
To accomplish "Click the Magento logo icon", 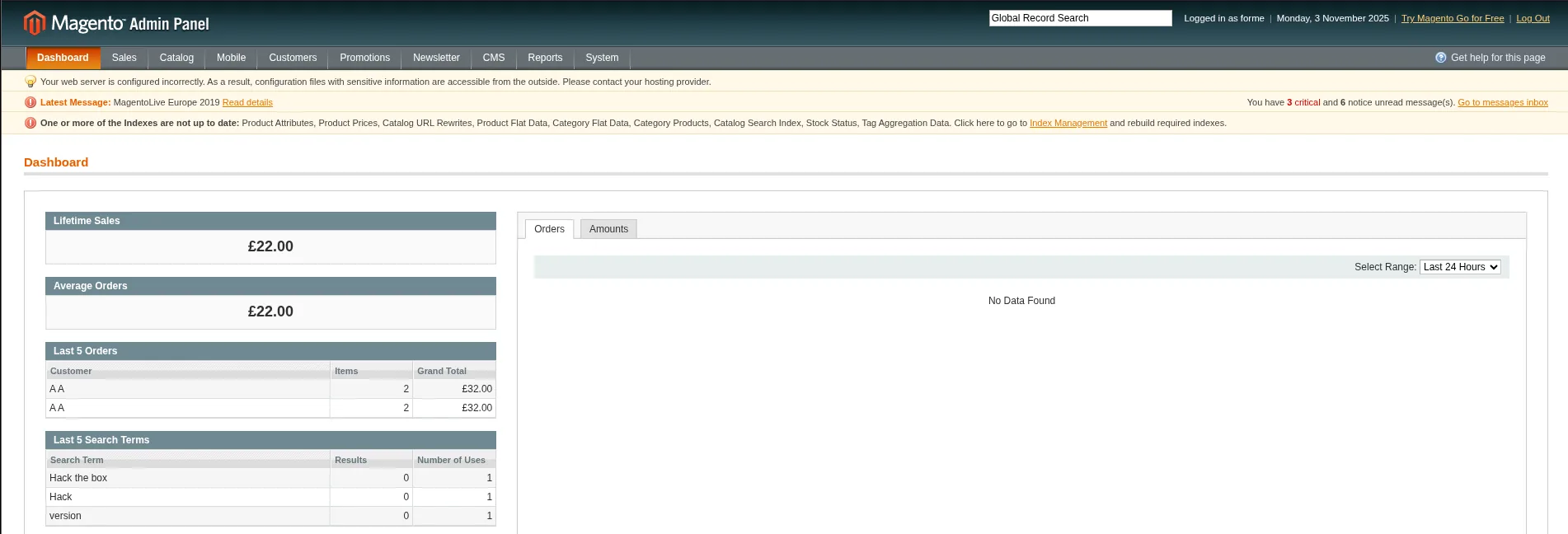I will pos(34,23).
